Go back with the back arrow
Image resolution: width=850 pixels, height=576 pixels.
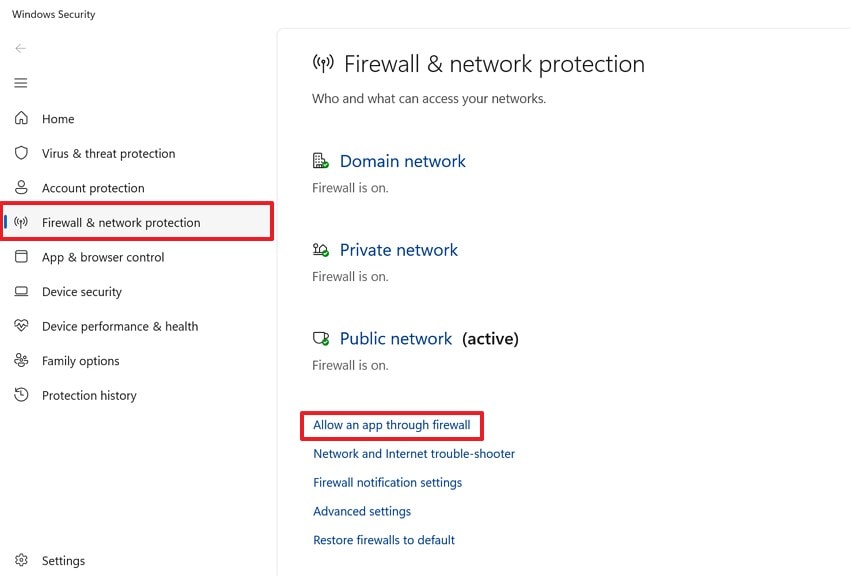[x=20, y=47]
